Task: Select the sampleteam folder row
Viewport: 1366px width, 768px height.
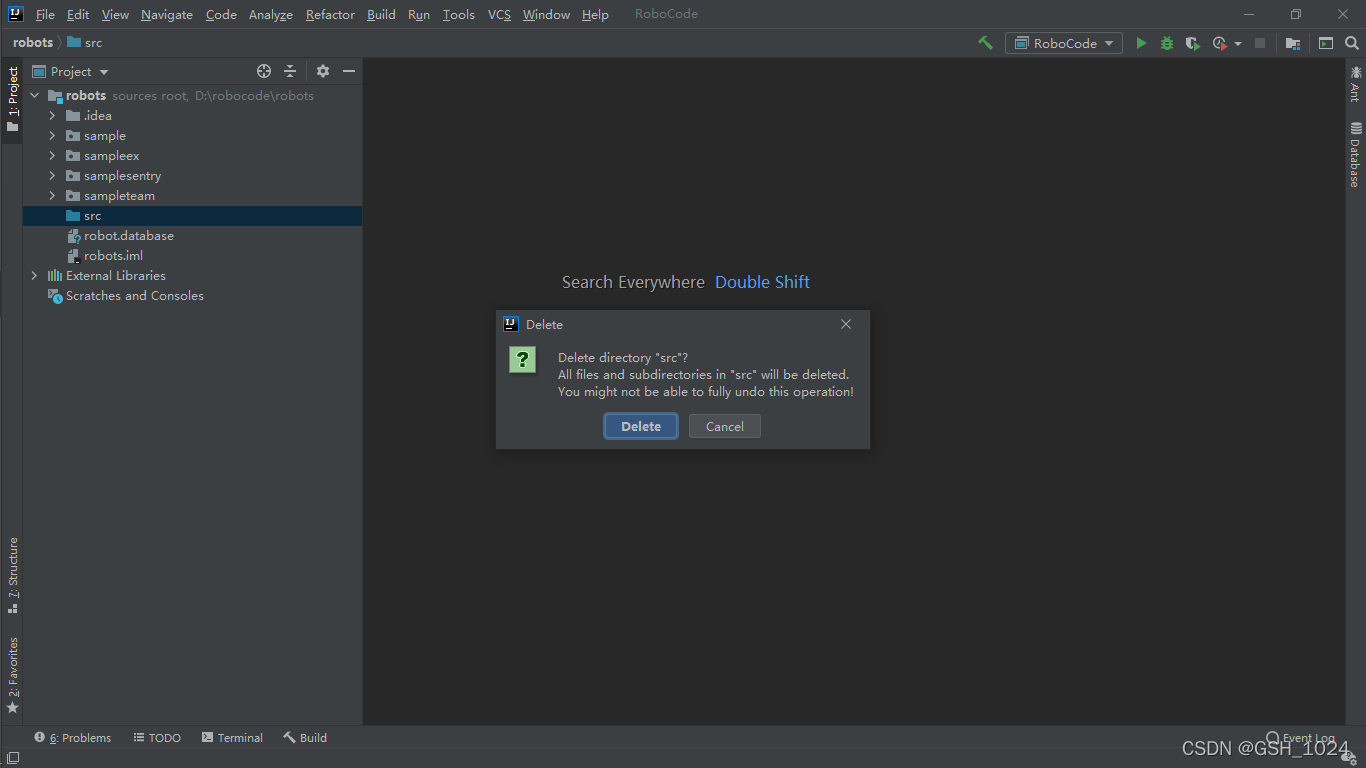Action: point(192,196)
